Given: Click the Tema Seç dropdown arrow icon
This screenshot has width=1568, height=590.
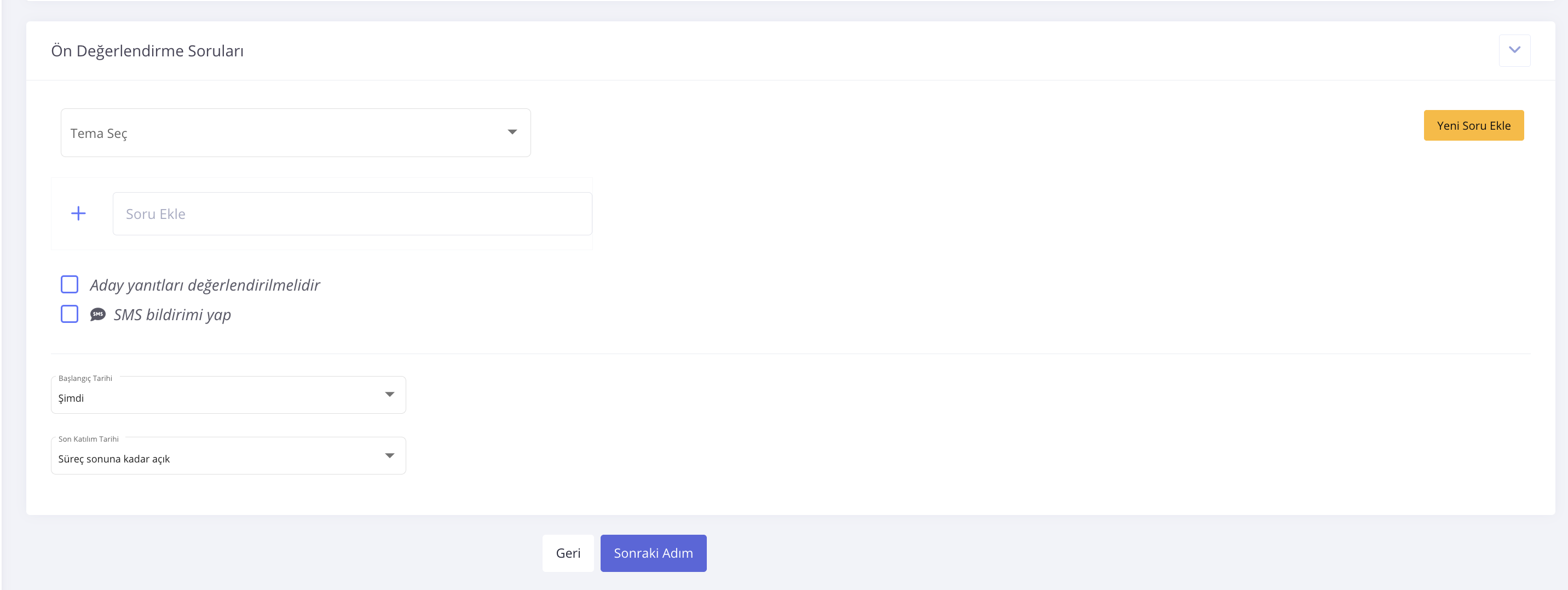Looking at the screenshot, I should pos(512,132).
